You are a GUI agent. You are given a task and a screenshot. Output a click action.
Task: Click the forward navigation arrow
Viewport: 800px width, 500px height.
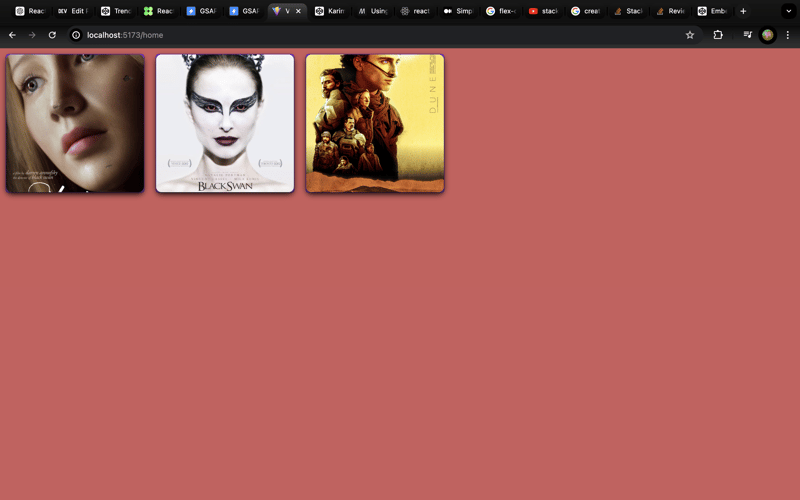pyautogui.click(x=32, y=35)
